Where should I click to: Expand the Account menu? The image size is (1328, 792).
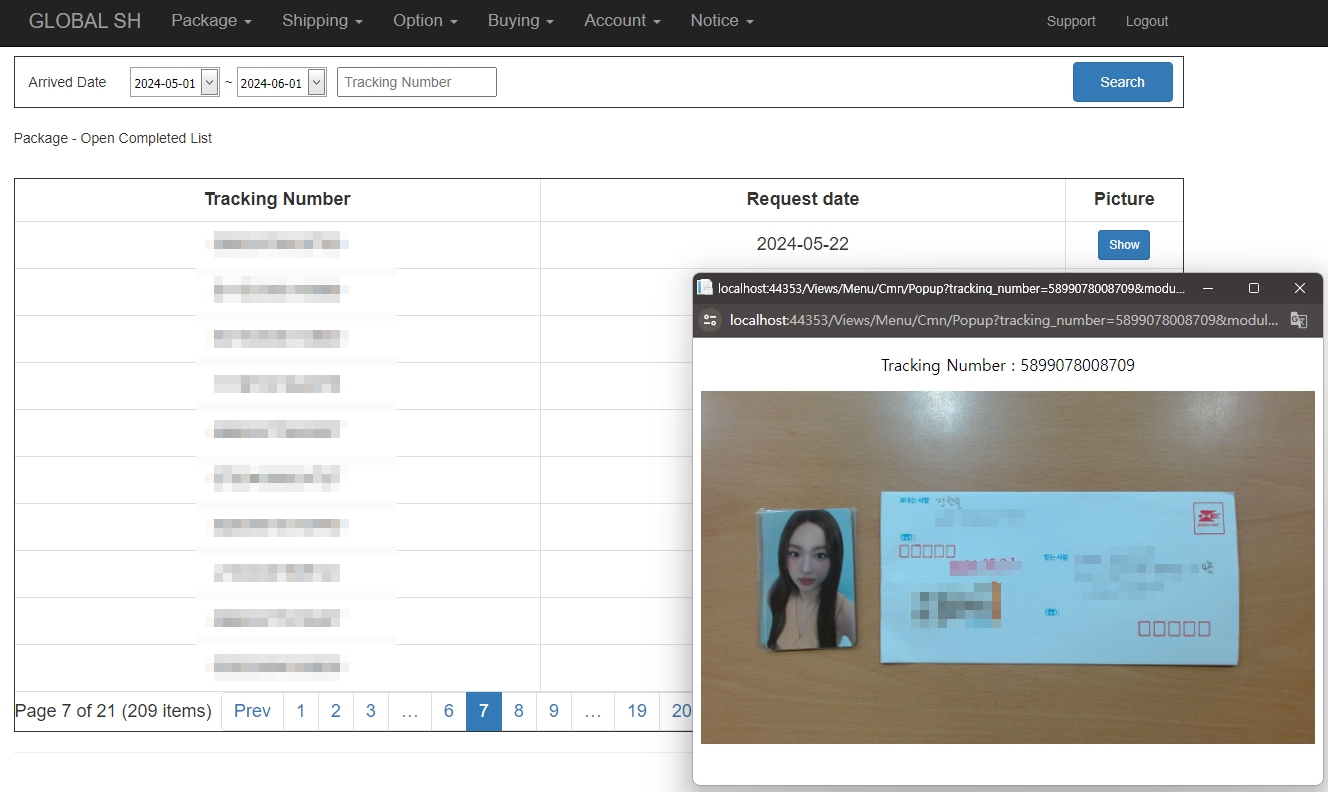click(x=622, y=21)
